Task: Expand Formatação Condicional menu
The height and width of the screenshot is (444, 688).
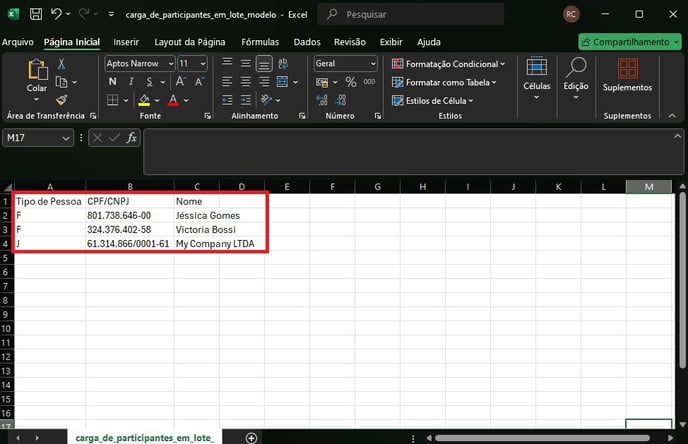Action: (448, 64)
